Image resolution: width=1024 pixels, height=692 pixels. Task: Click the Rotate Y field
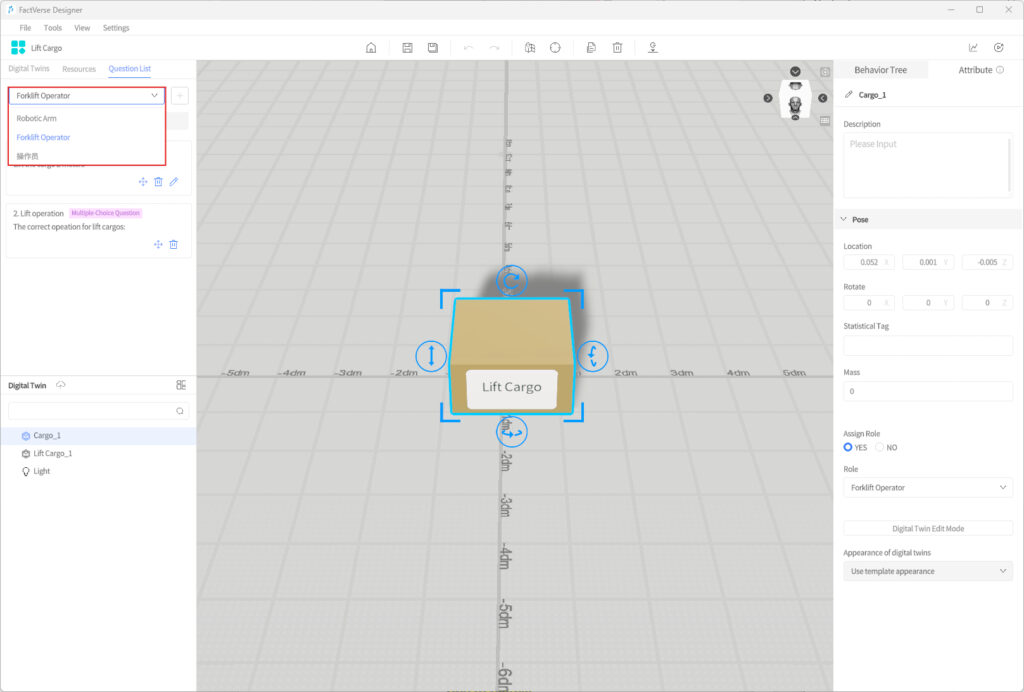click(927, 302)
